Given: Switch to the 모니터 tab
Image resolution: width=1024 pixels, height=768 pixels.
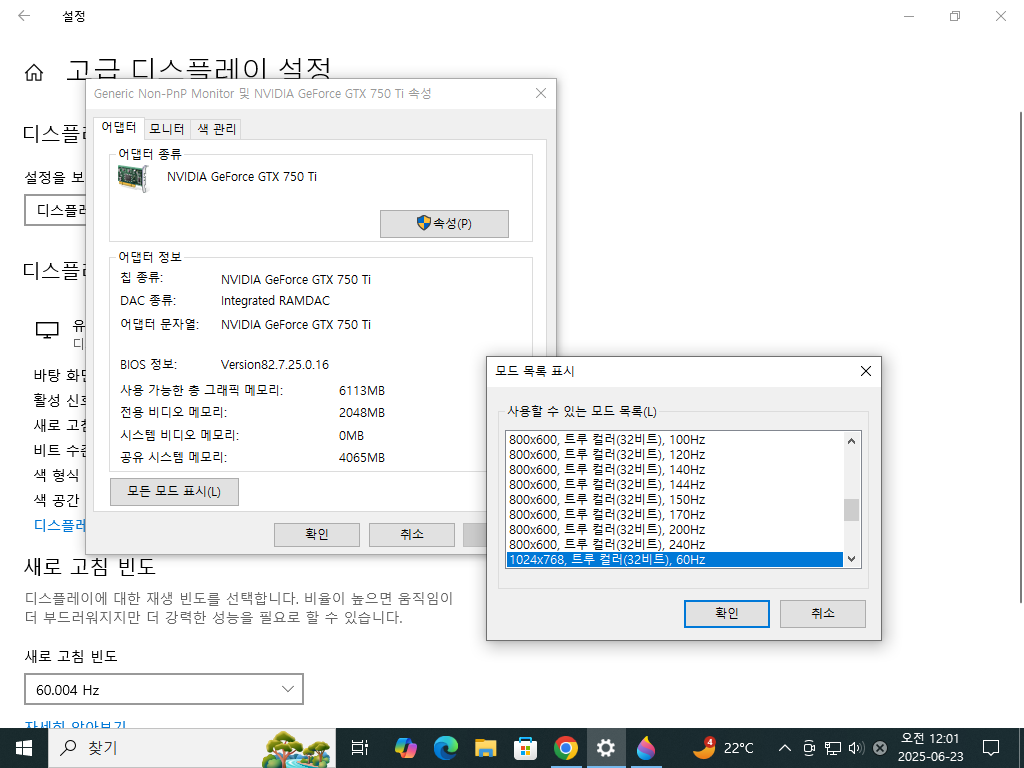Looking at the screenshot, I should (167, 129).
